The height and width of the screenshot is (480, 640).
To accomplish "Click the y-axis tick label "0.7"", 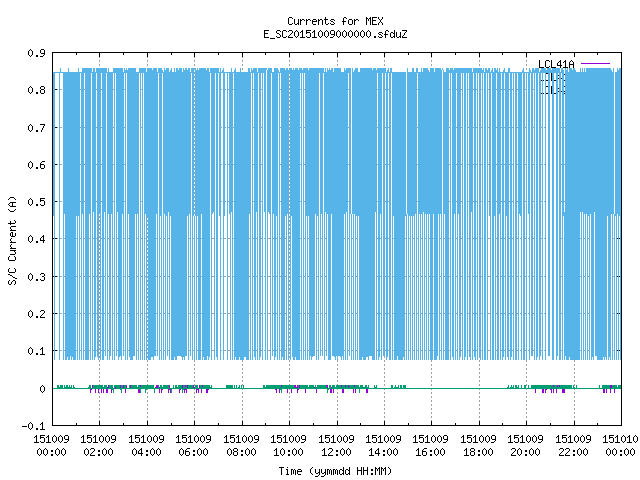I will click(x=36, y=128).
